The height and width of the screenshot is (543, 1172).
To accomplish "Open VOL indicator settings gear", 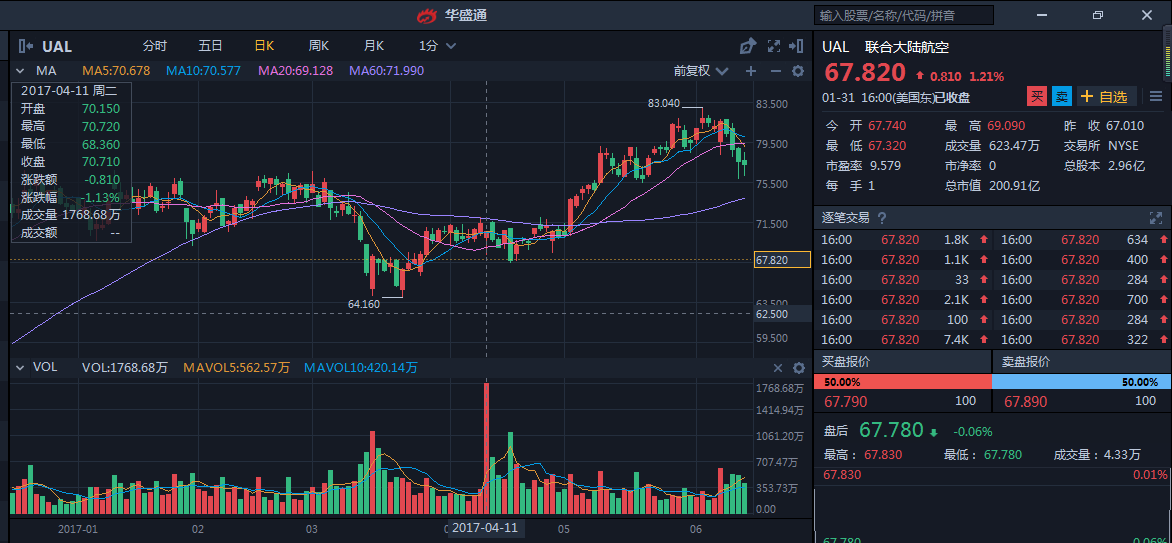I will [798, 368].
